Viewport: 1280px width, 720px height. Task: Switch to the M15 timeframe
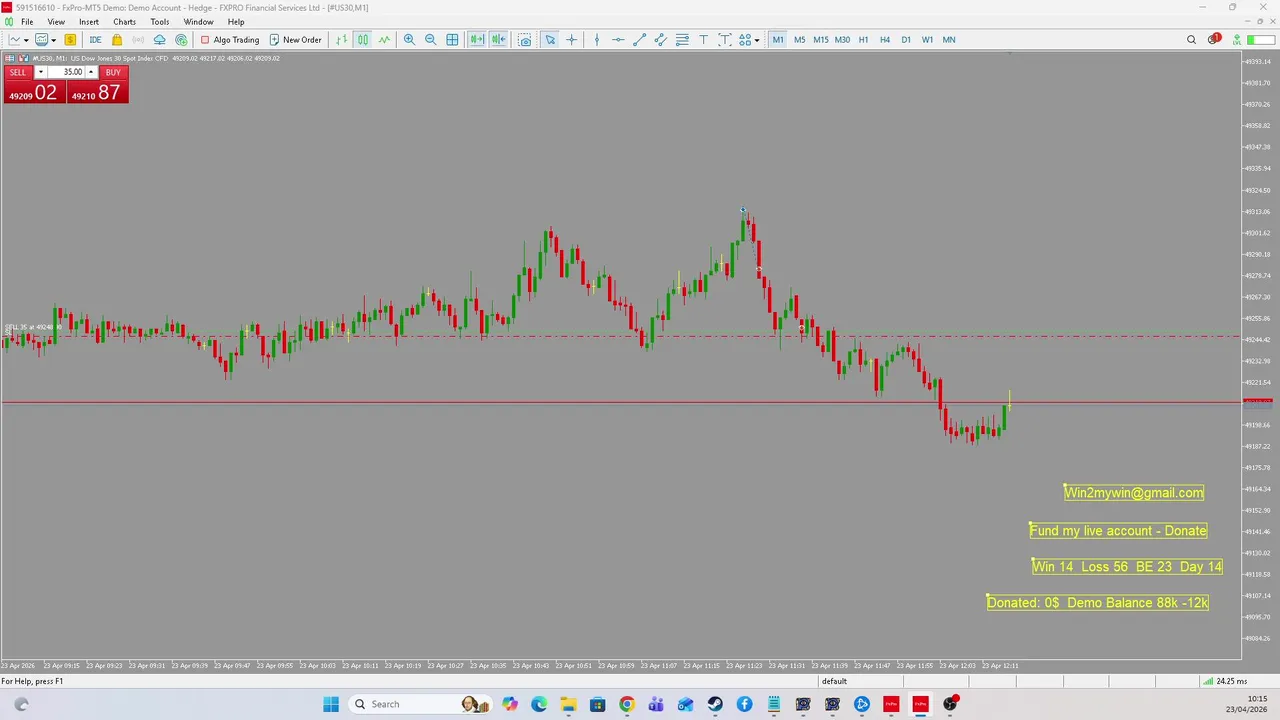(x=820, y=40)
